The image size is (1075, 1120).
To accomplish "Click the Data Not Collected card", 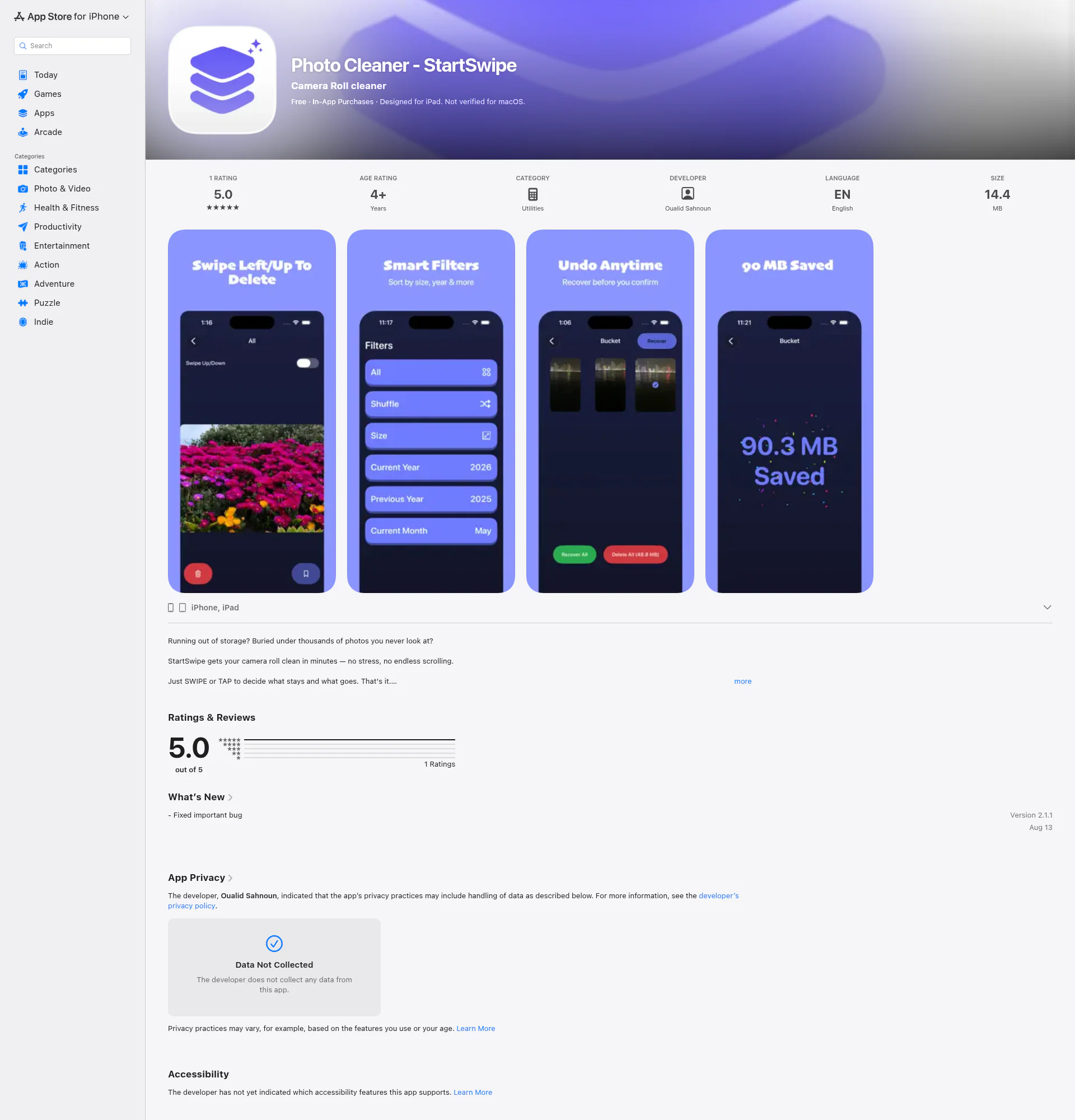I will click(274, 967).
